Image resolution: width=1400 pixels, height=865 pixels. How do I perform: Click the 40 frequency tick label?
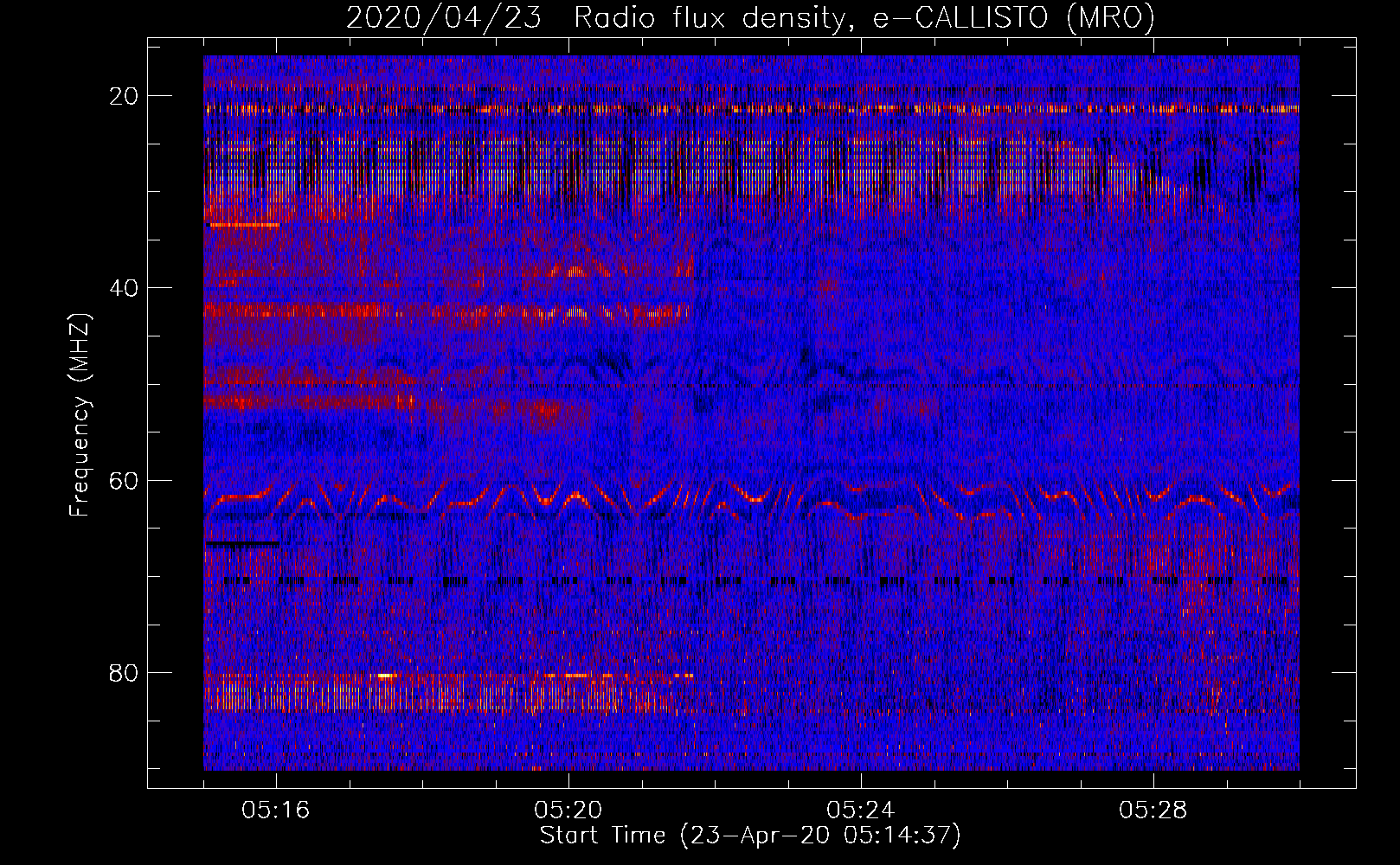(125, 287)
